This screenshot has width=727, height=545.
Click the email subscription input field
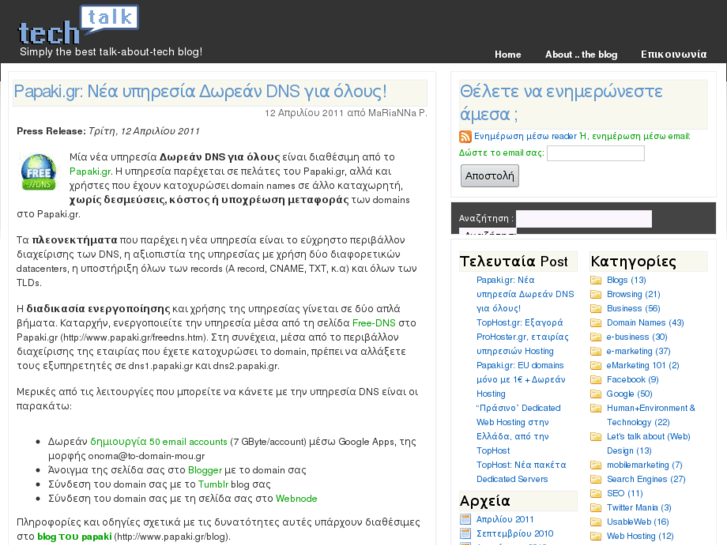pos(596,153)
